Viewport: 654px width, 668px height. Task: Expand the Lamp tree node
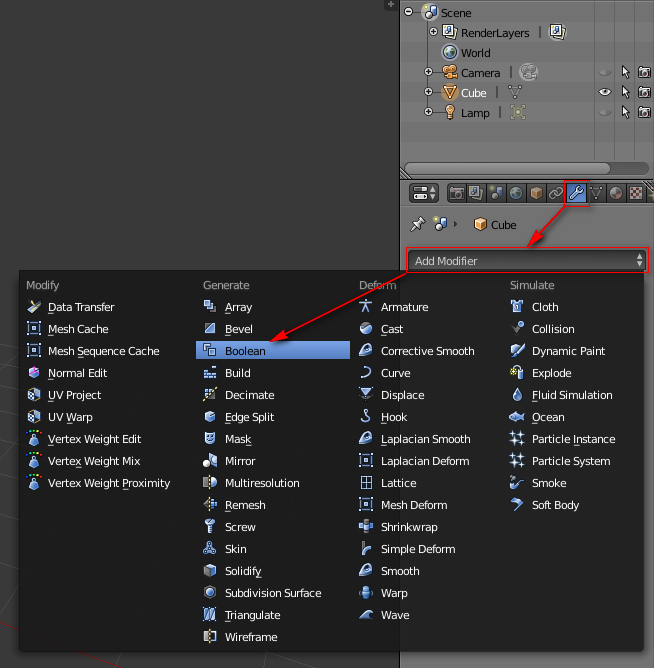[x=429, y=112]
